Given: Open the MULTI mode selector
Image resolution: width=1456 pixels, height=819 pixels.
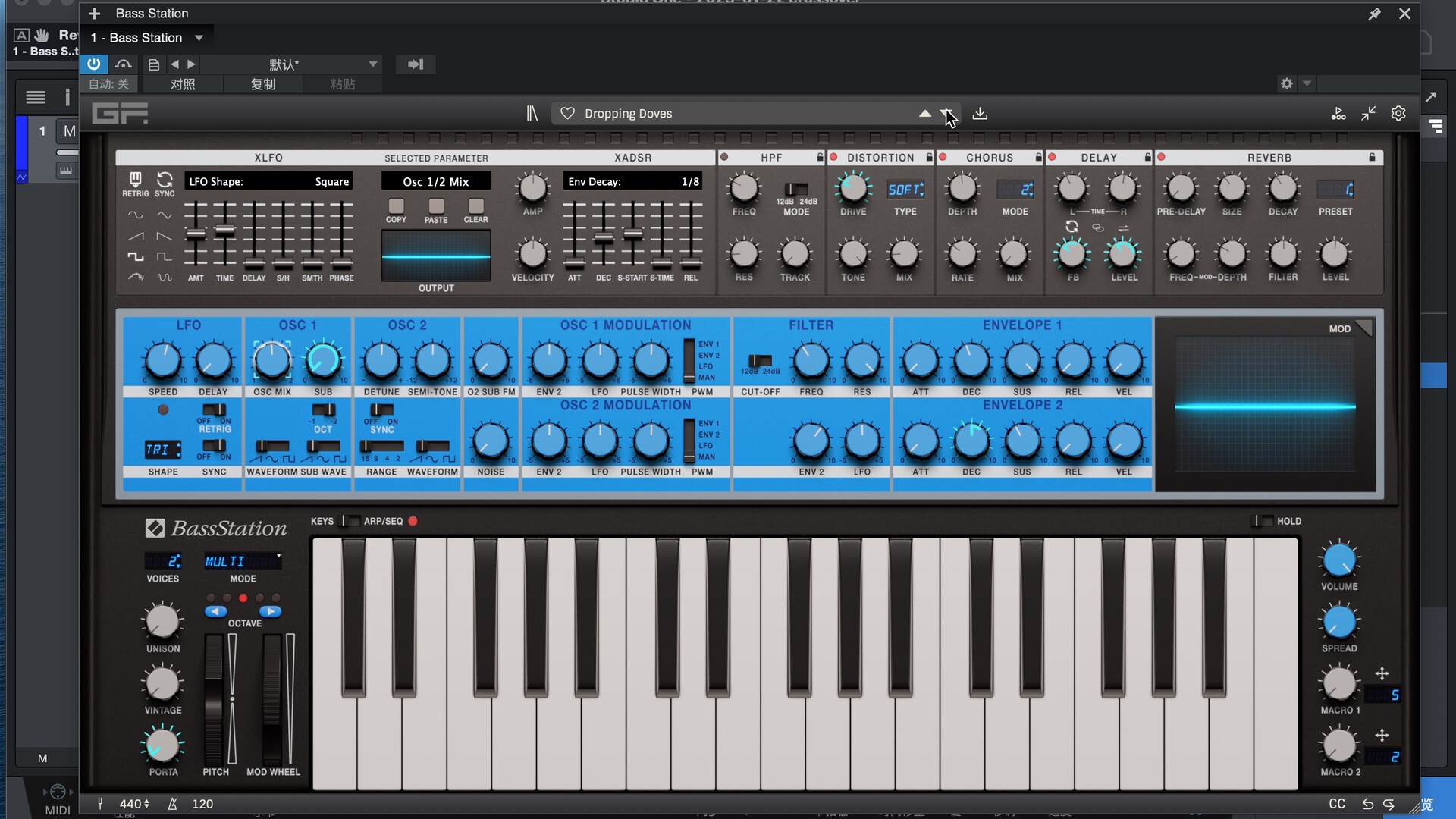Looking at the screenshot, I should [243, 561].
